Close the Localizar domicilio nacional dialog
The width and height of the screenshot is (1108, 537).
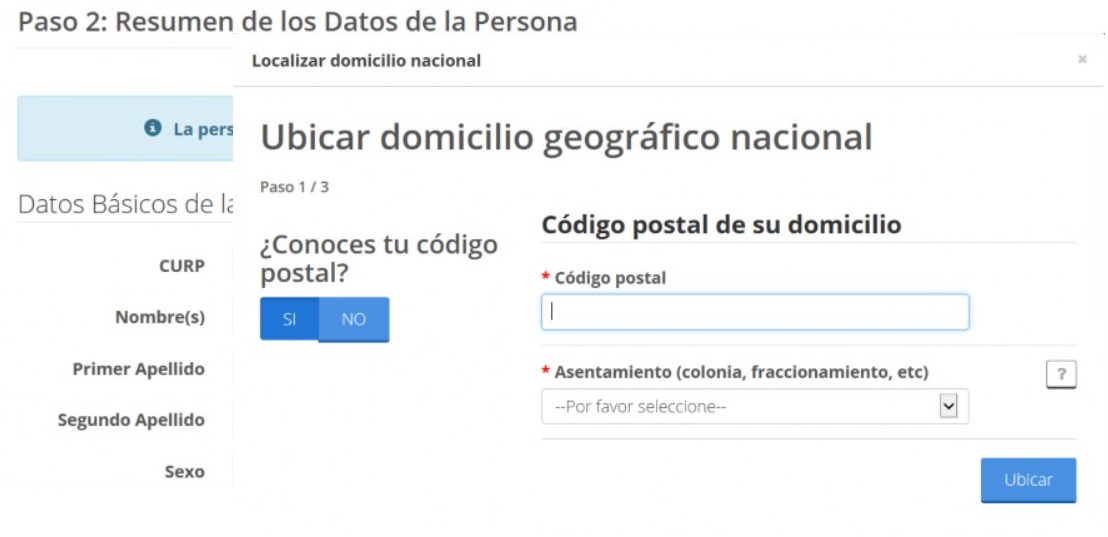coord(1082,60)
